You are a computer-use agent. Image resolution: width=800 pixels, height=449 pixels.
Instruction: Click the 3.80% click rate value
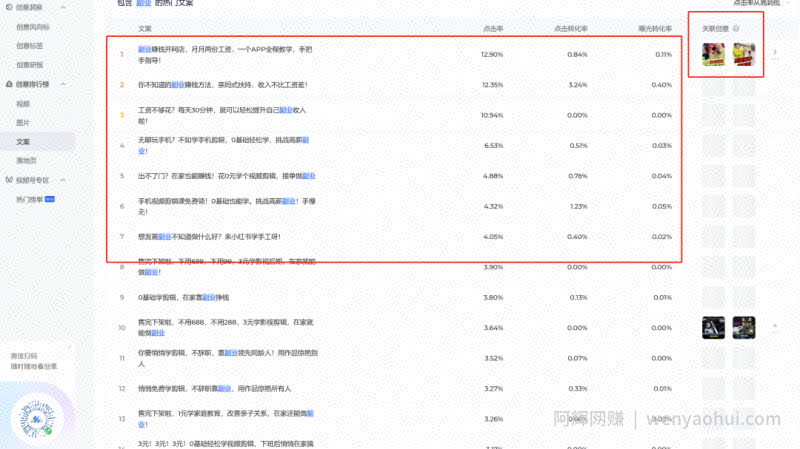(493, 297)
